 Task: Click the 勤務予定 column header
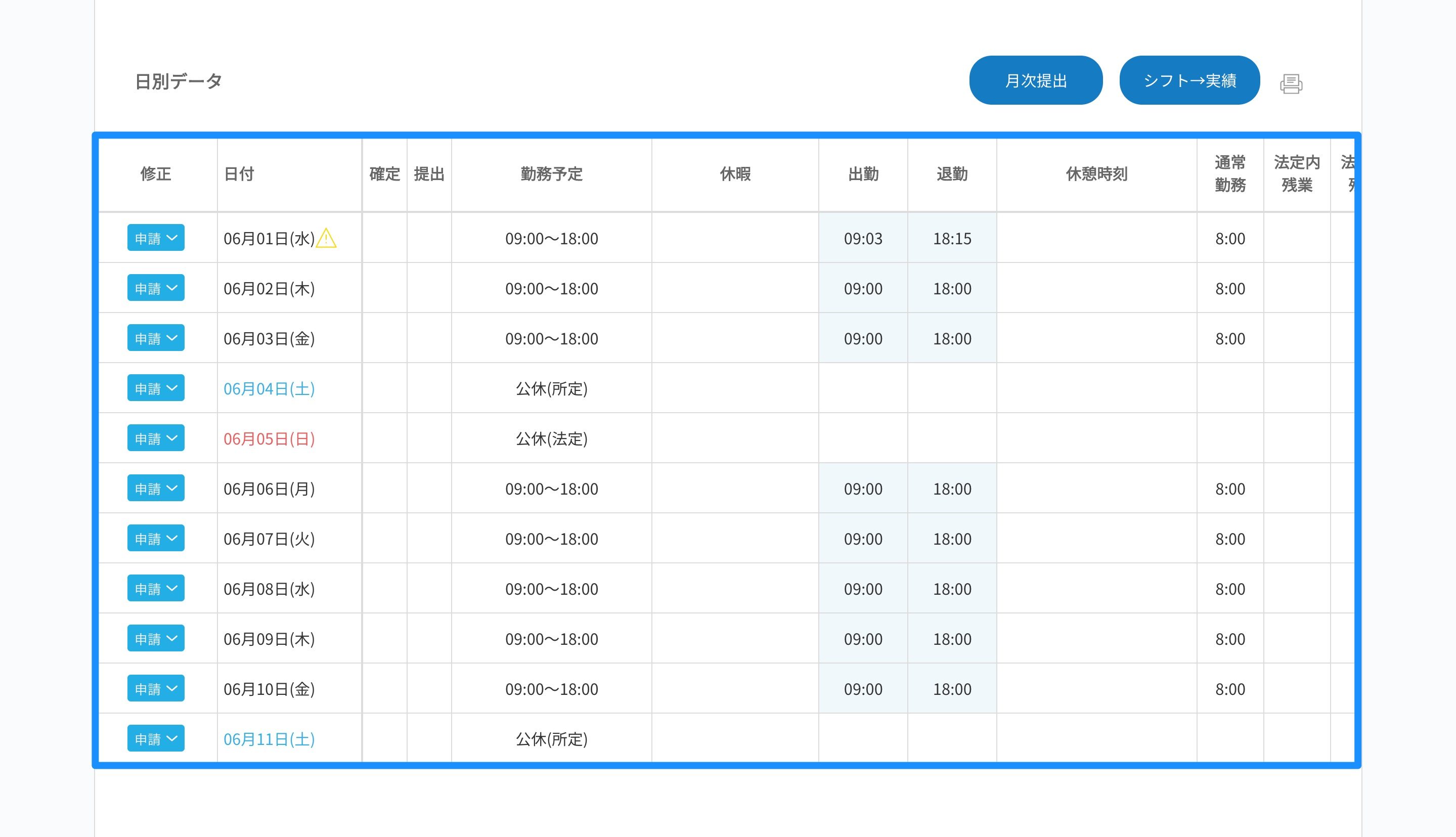[x=551, y=174]
